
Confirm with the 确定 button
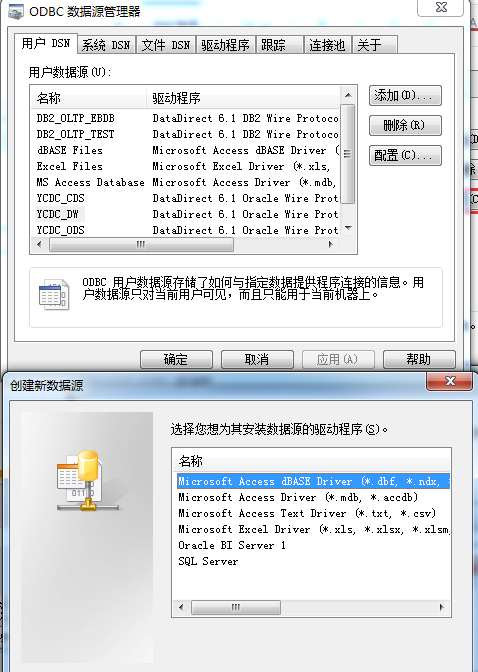[x=176, y=359]
